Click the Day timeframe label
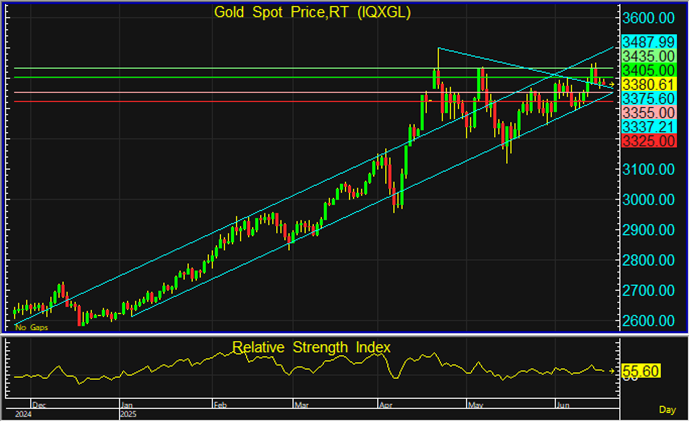The width and height of the screenshot is (690, 422). click(x=667, y=410)
